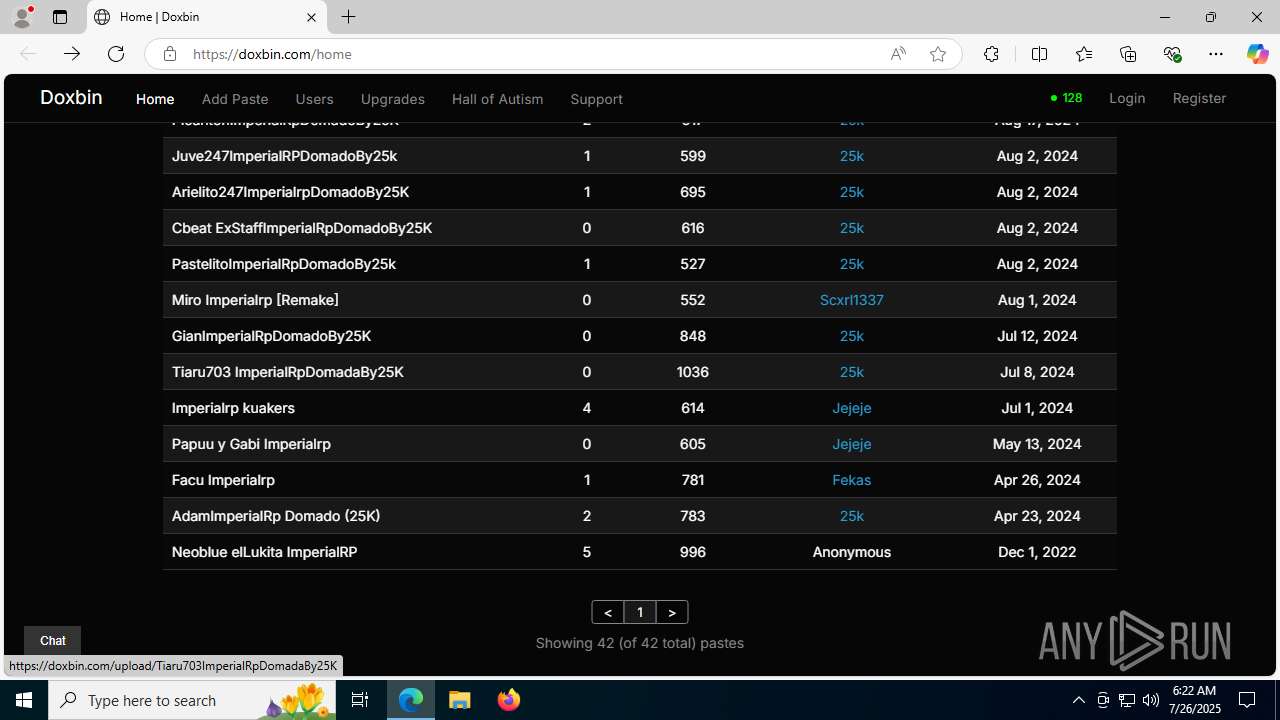1280x720 pixels.
Task: Open paste AdamImperialRp Domado (25K)
Action: tap(276, 516)
